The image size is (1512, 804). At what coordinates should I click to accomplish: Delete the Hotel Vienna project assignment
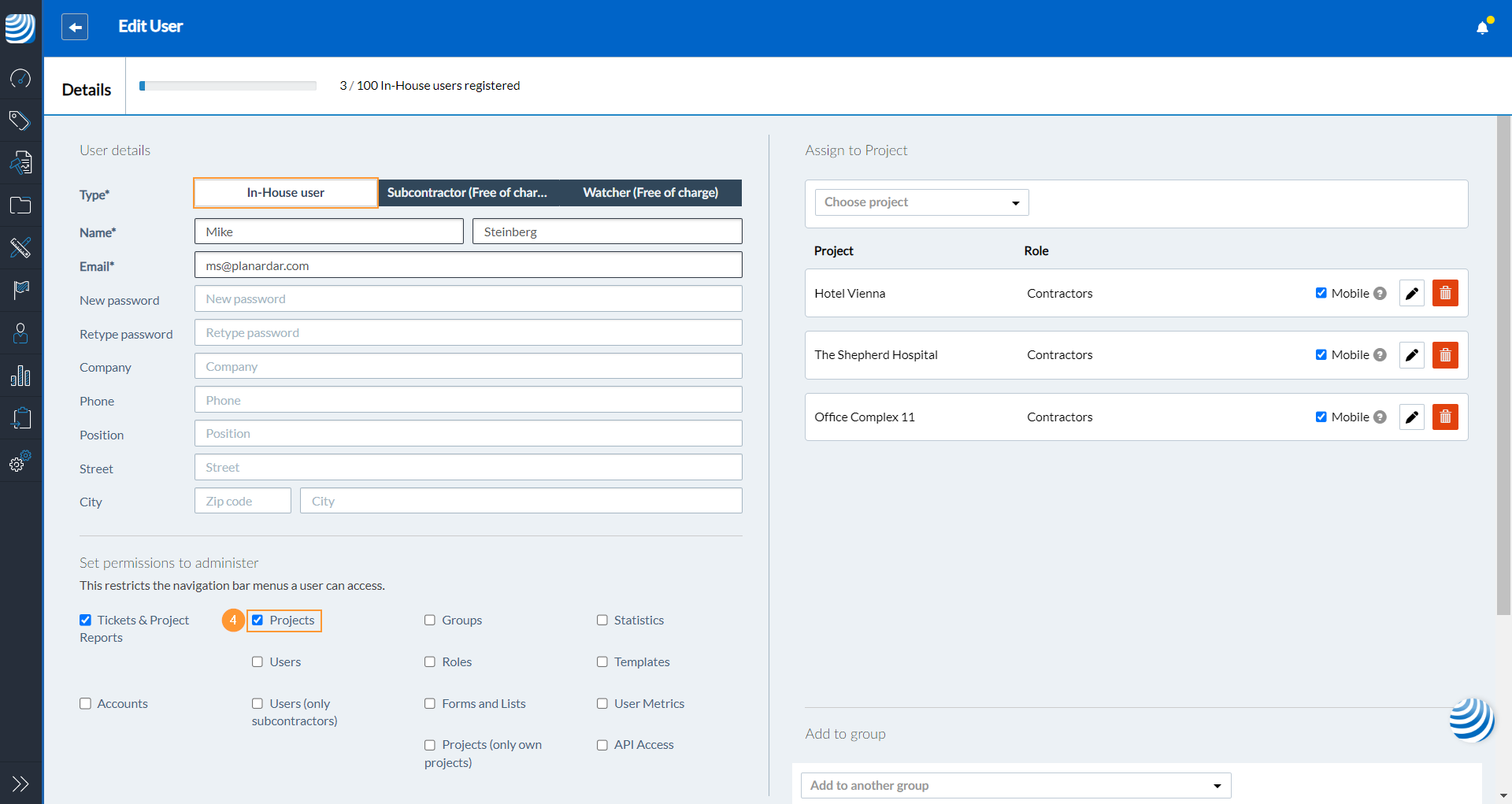coord(1445,293)
